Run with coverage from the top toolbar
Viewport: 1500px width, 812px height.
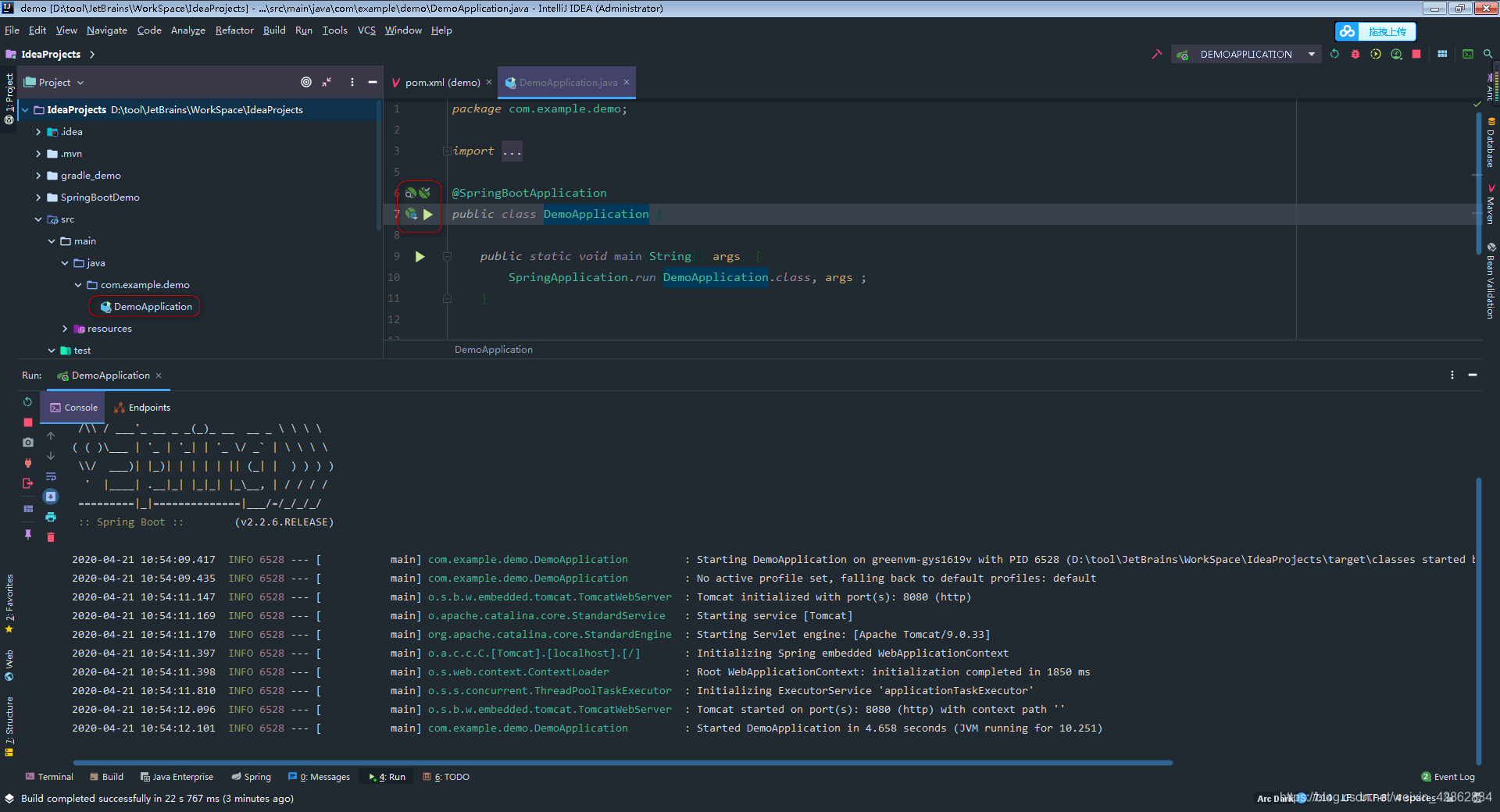(x=1376, y=54)
